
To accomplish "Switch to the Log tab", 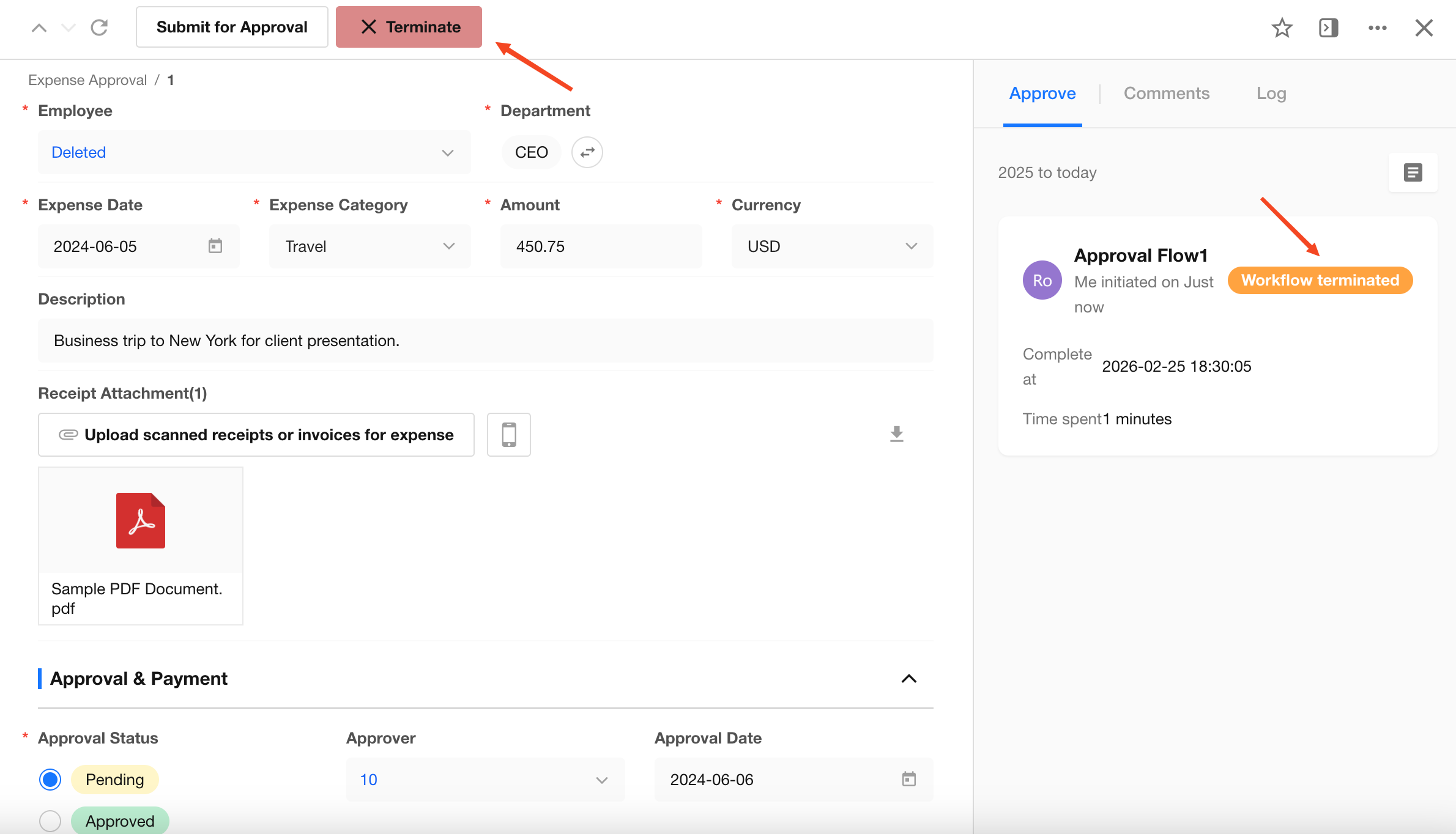I will [1271, 94].
